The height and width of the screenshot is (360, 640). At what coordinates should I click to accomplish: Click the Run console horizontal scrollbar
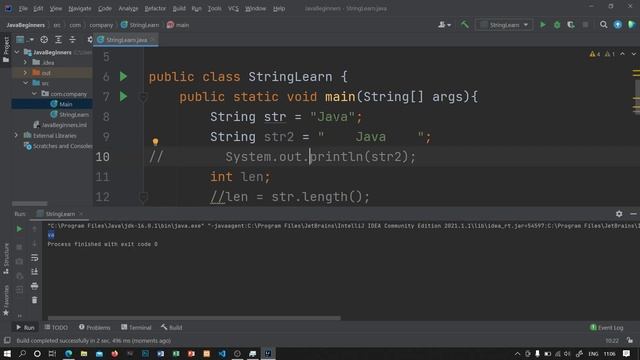194,318
